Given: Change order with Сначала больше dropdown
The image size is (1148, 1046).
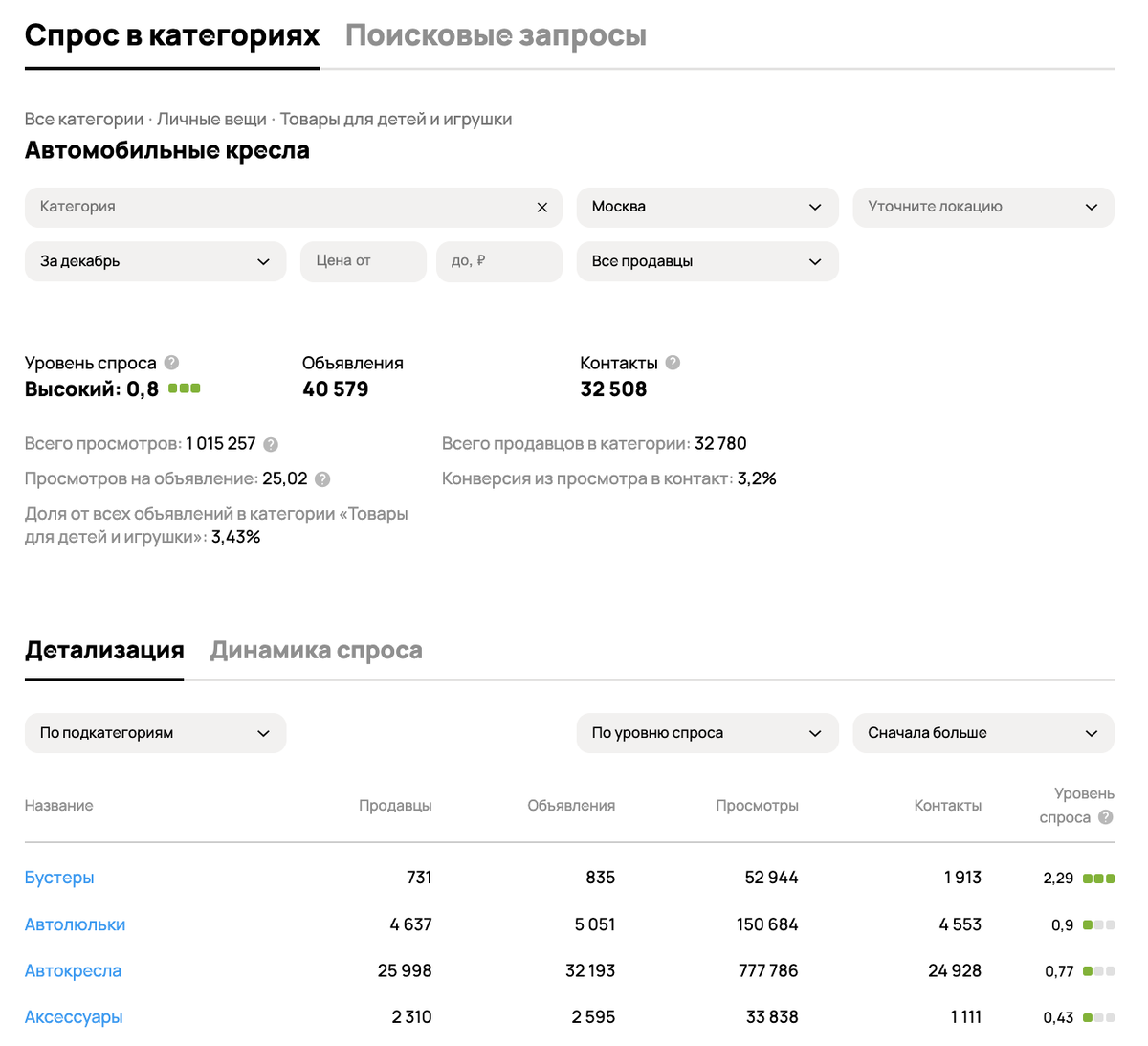Looking at the screenshot, I should (x=983, y=732).
